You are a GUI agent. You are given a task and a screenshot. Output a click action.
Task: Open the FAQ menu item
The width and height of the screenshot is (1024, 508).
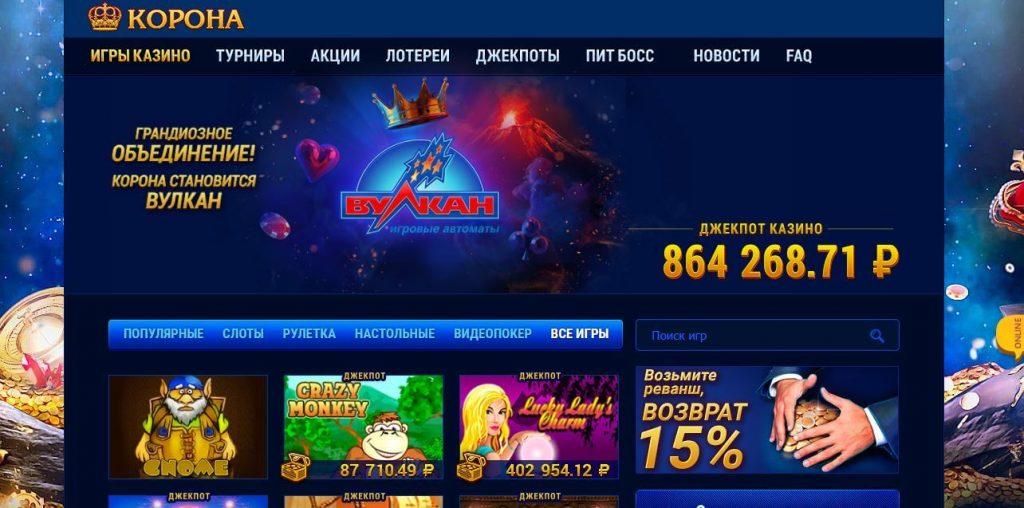tap(799, 56)
